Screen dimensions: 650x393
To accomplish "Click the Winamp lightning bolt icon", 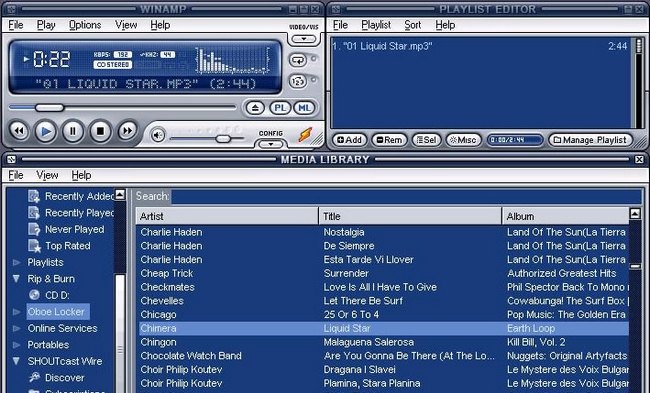I will click(x=306, y=135).
